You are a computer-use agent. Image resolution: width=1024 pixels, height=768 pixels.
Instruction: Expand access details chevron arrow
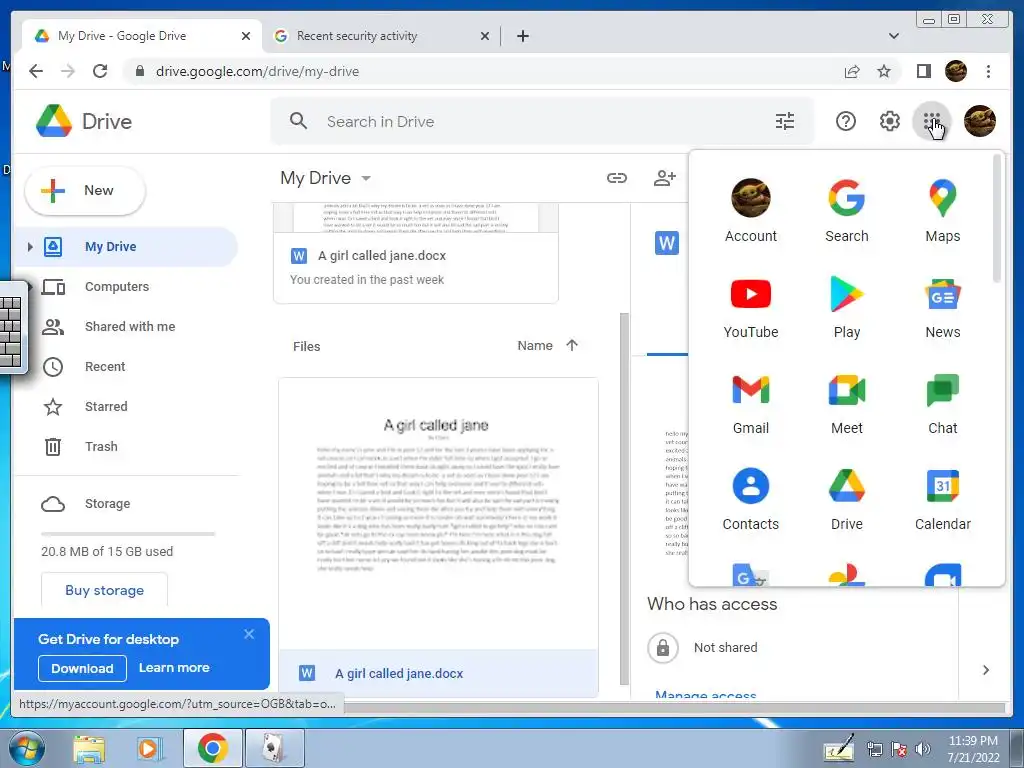coord(985,670)
